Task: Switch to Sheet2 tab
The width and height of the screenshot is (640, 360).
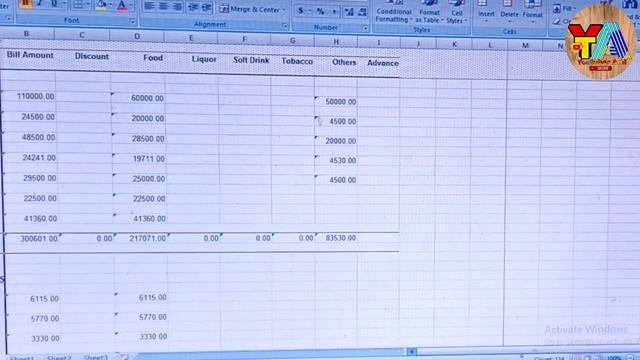Action: [59, 358]
